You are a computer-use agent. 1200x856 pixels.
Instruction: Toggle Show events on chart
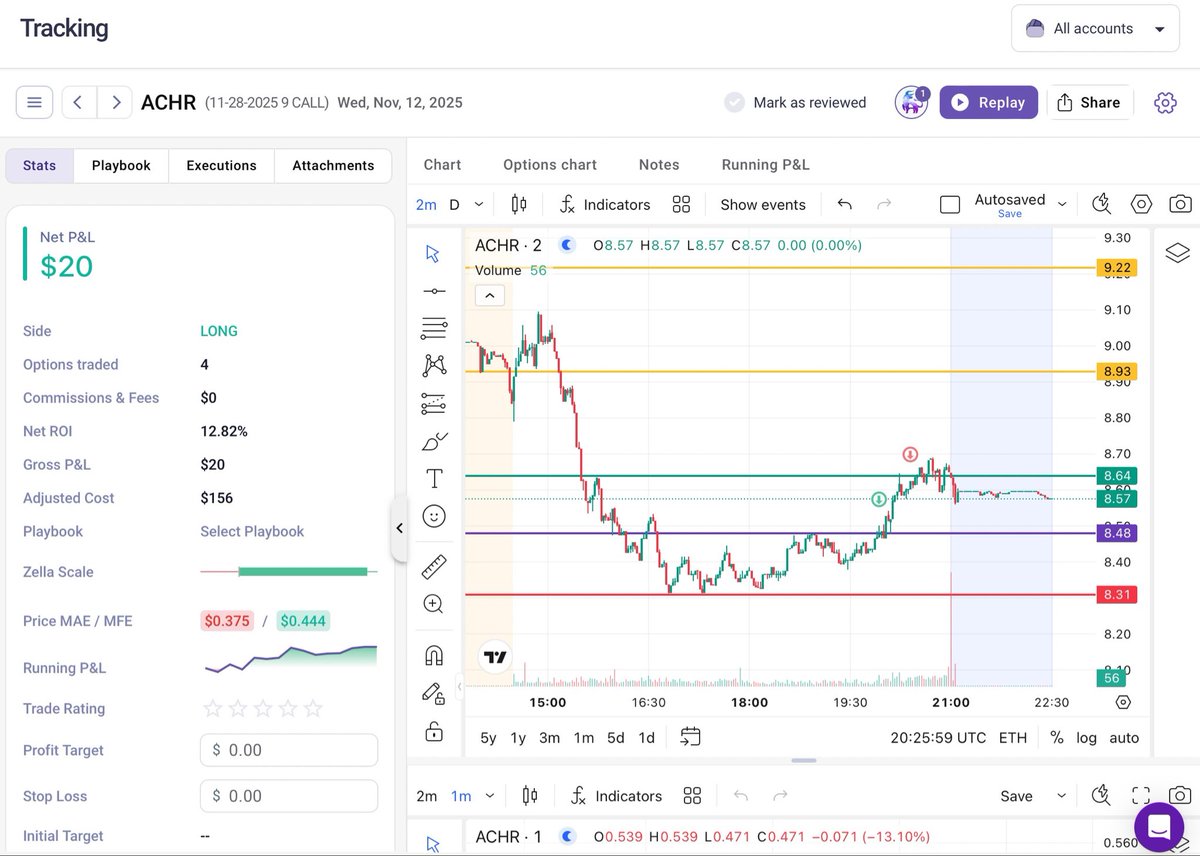click(763, 204)
